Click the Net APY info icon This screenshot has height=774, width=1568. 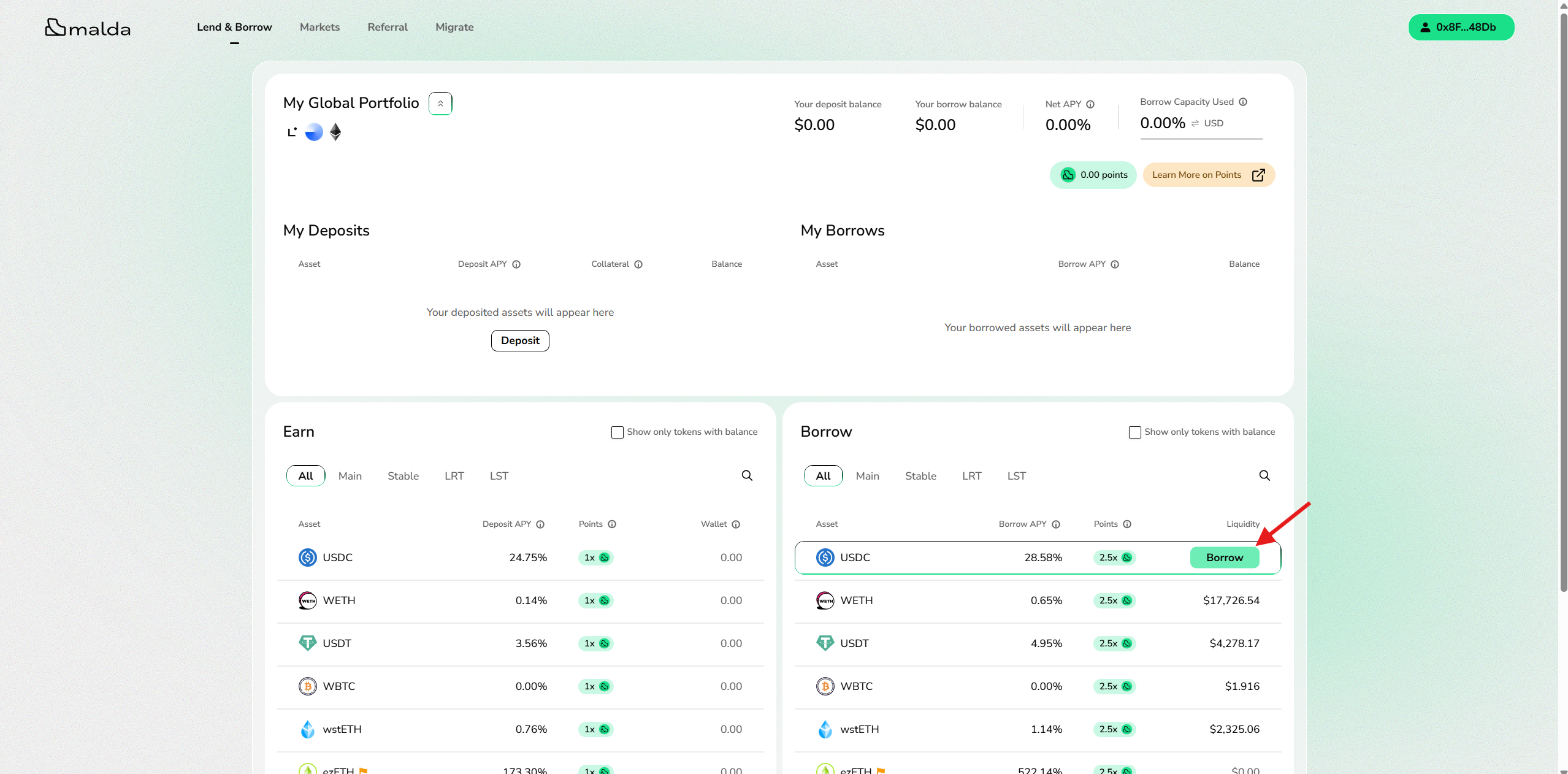point(1090,104)
